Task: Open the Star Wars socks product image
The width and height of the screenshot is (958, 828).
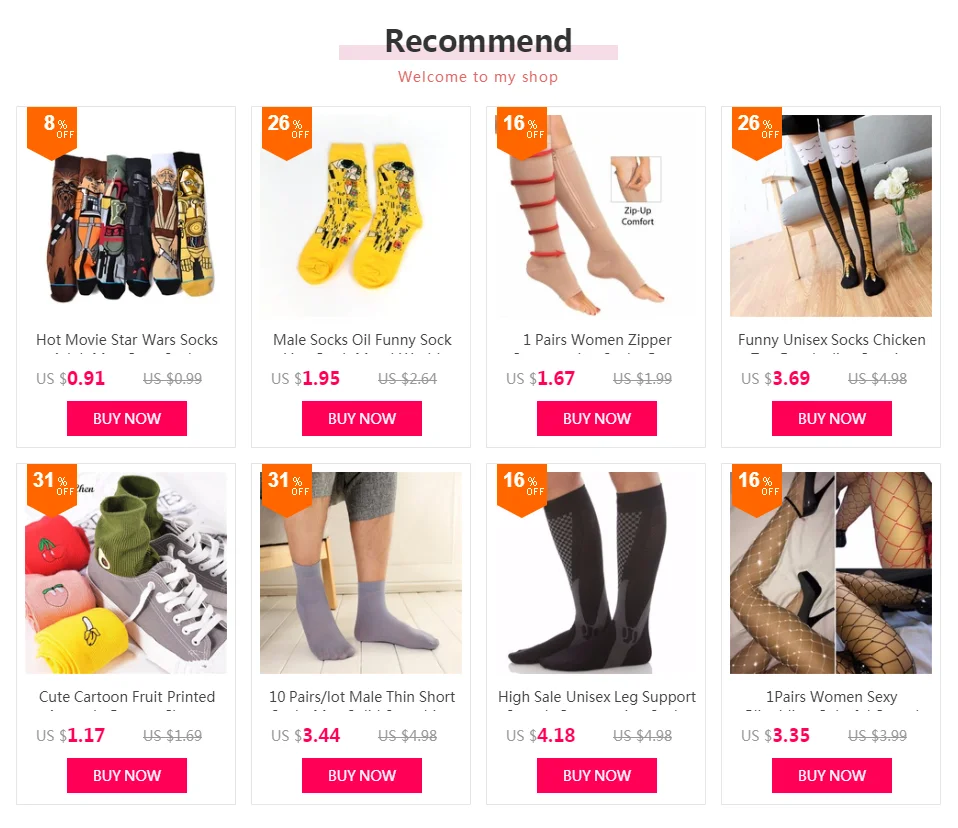Action: tap(126, 216)
